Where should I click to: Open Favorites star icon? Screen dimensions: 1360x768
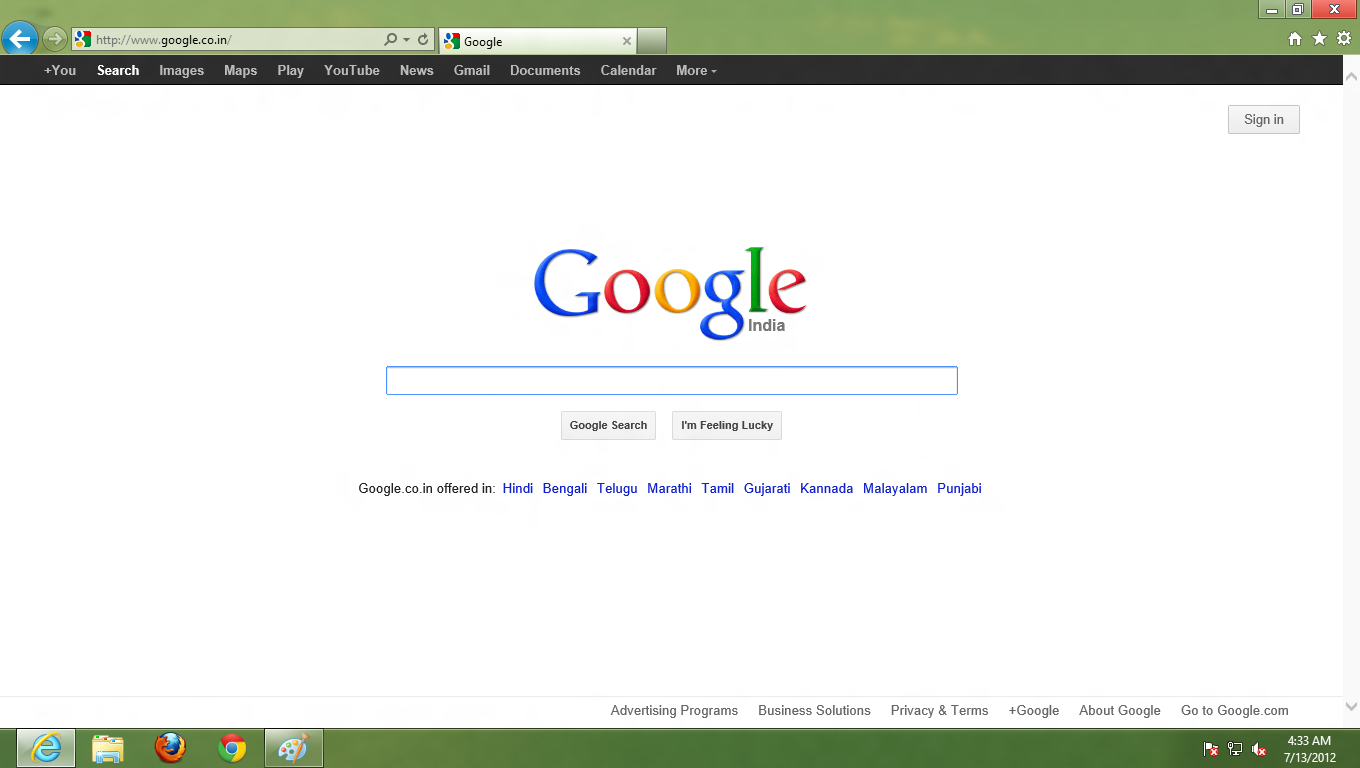point(1319,39)
